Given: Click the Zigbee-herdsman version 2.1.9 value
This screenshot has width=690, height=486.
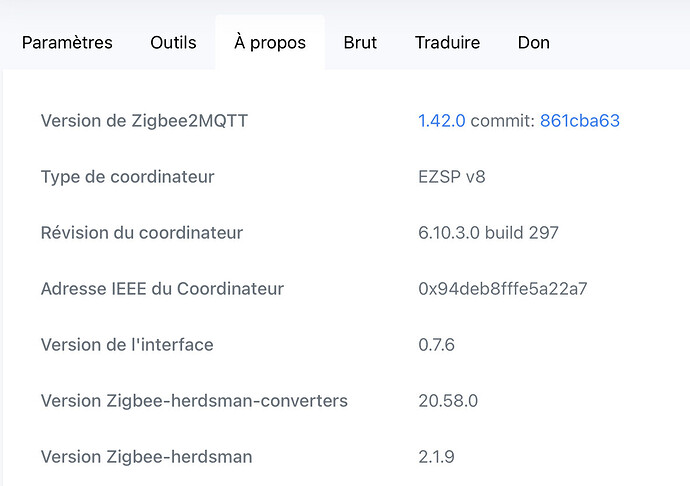Looking at the screenshot, I should pos(436,457).
